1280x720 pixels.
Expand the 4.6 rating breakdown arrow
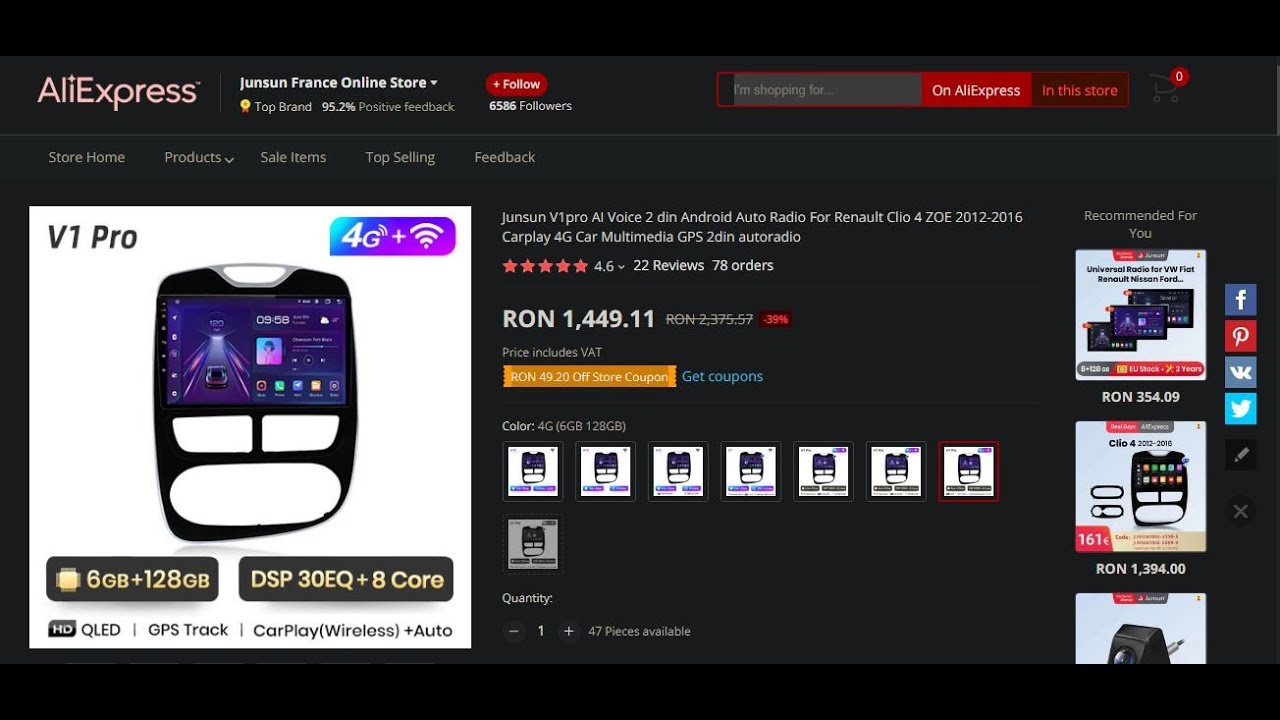pos(621,267)
